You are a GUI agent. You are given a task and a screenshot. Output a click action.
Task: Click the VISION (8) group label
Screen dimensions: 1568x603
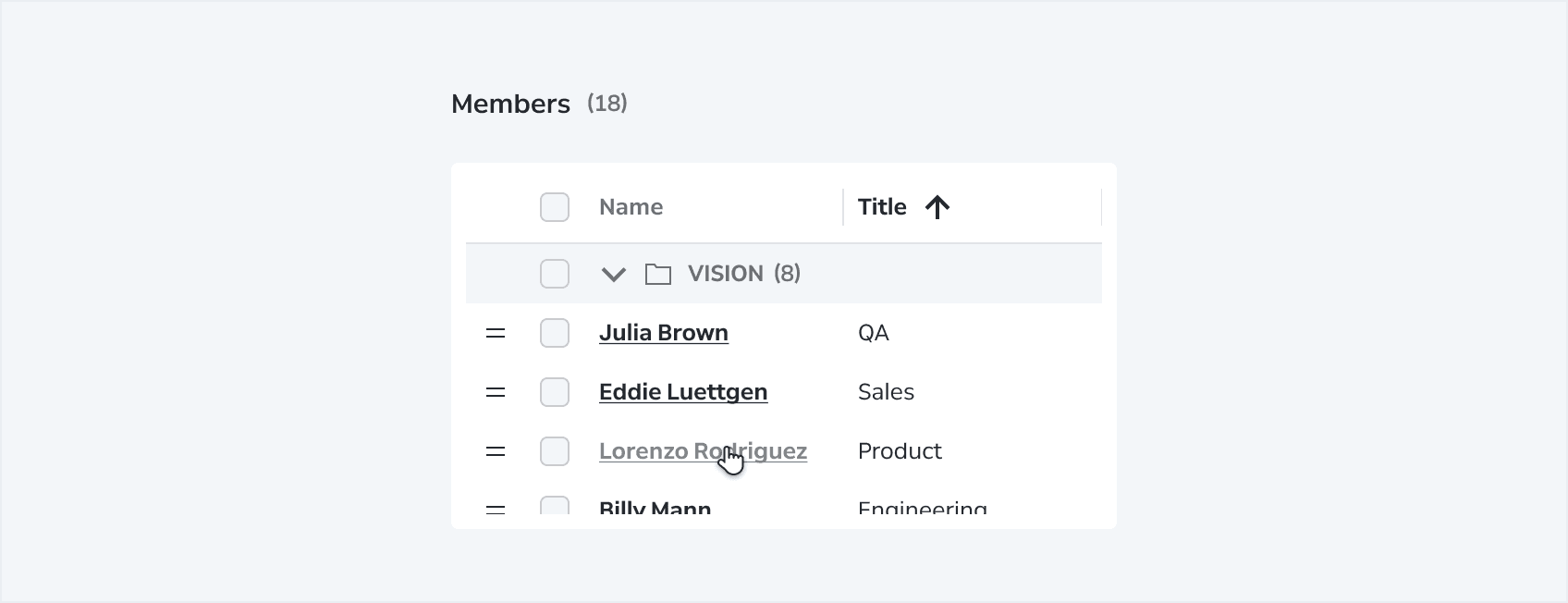coord(744,274)
